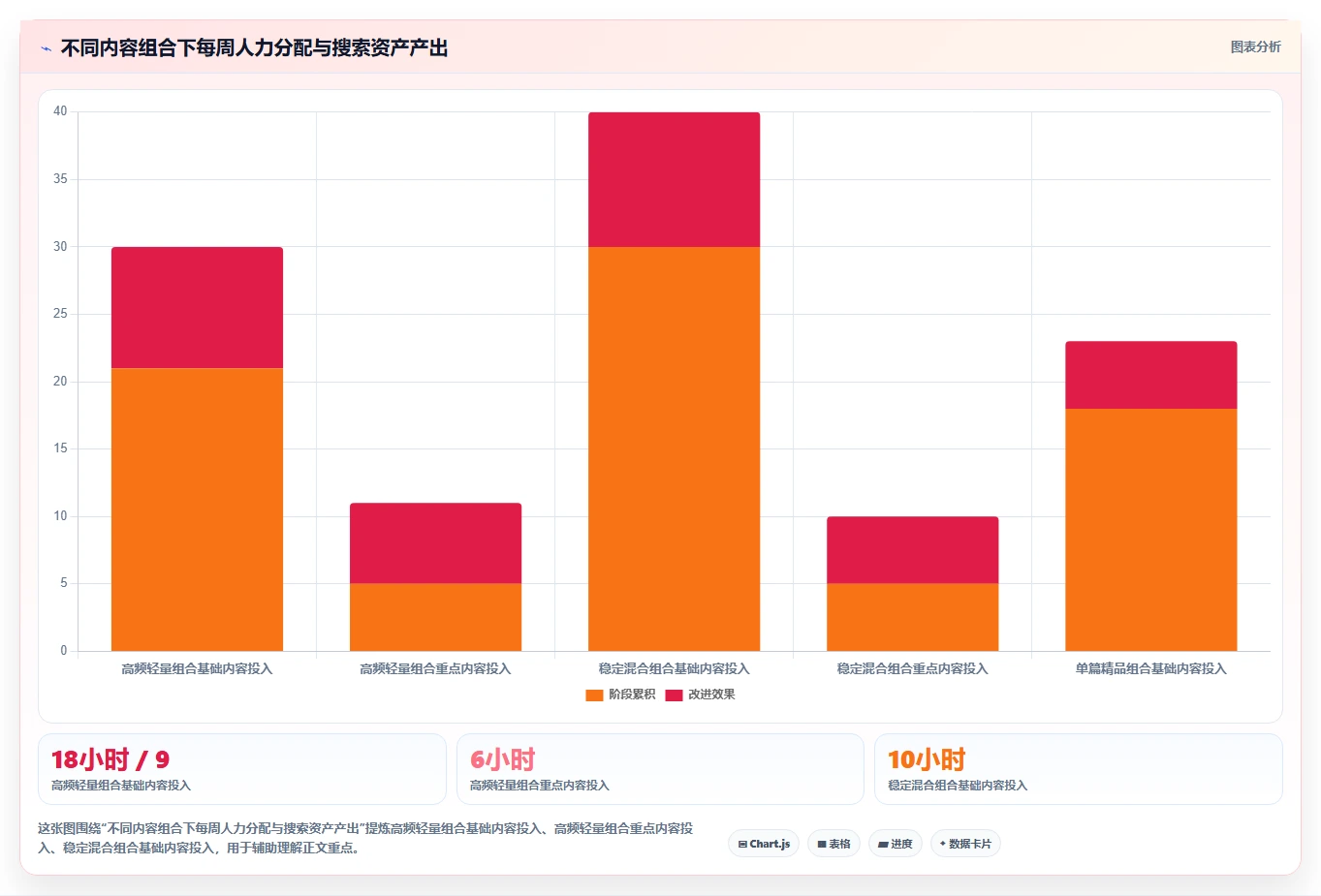Click the y-axis value 25
The width and height of the screenshot is (1321, 896).
tap(60, 314)
